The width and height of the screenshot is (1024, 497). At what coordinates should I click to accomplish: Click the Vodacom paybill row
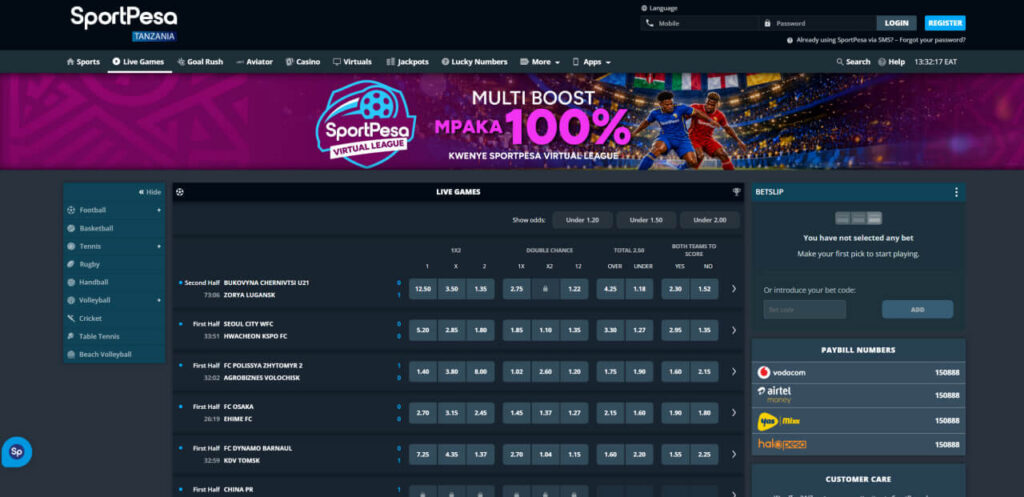[858, 372]
